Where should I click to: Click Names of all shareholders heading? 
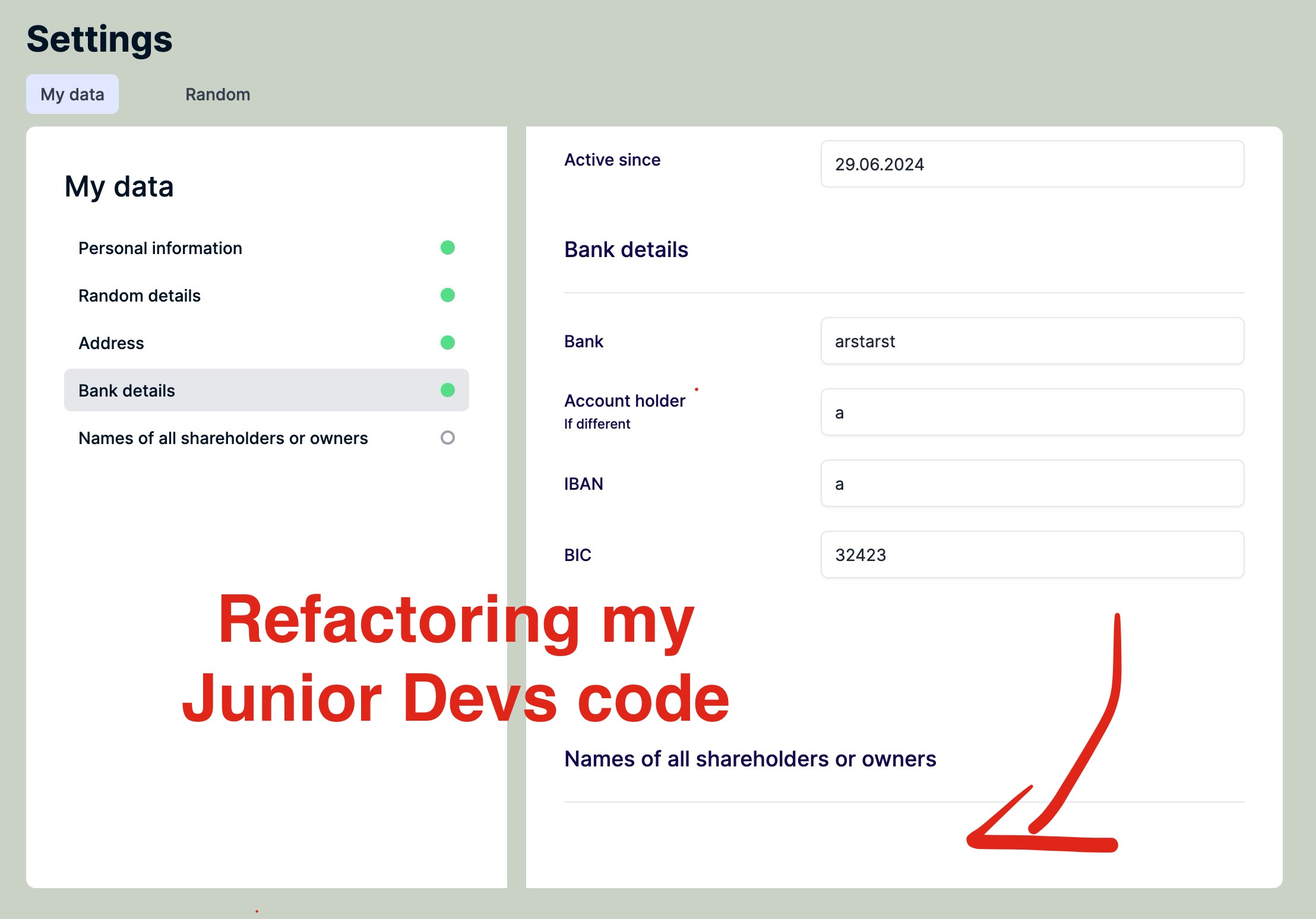tap(749, 759)
